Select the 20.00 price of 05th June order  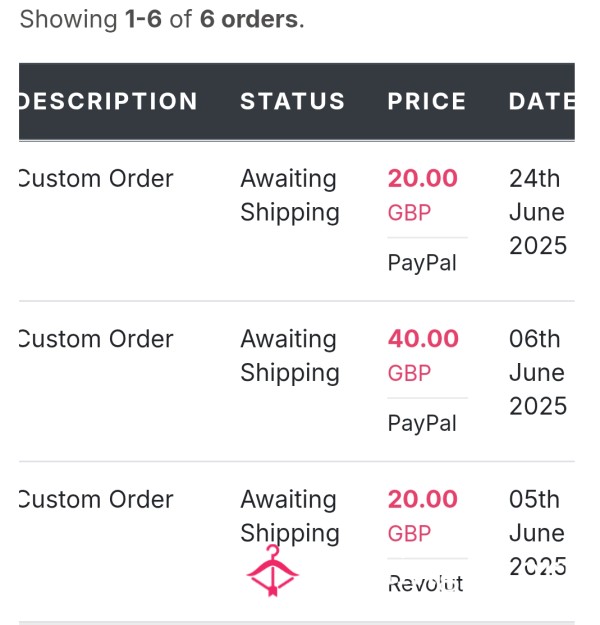pyautogui.click(x=423, y=499)
